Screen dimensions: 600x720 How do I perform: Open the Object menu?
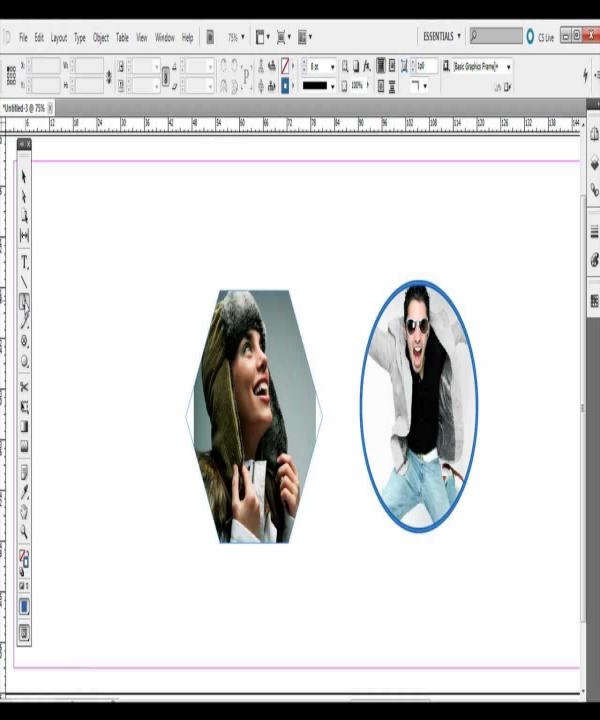coord(101,38)
